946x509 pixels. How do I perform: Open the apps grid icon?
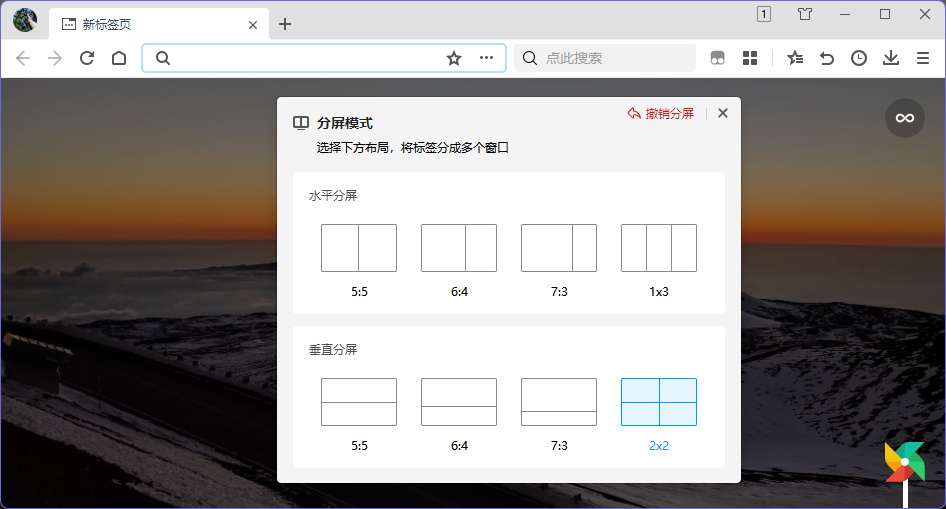[x=750, y=58]
